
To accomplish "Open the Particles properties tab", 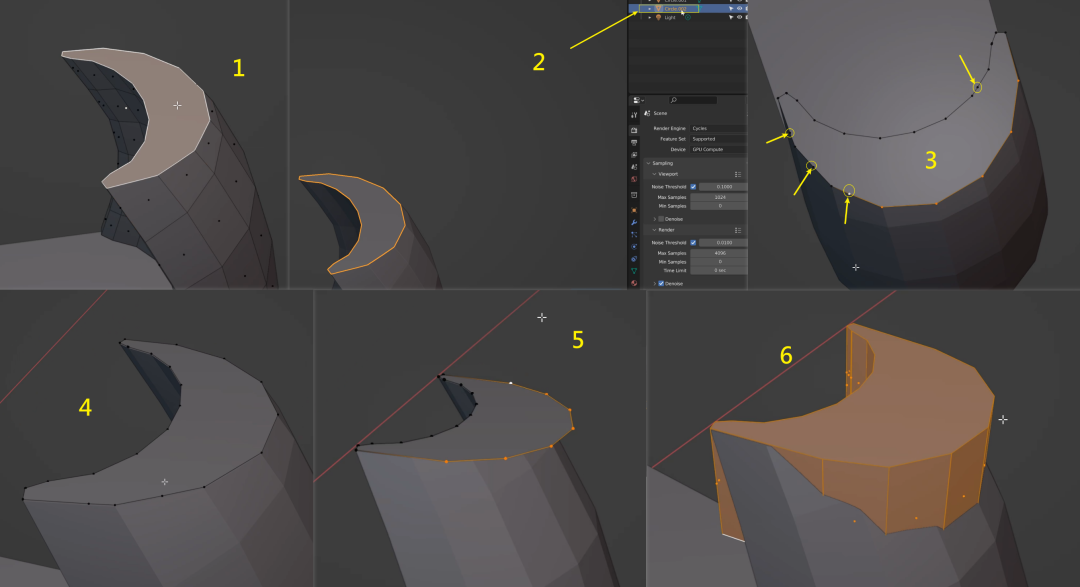I will coord(634,234).
